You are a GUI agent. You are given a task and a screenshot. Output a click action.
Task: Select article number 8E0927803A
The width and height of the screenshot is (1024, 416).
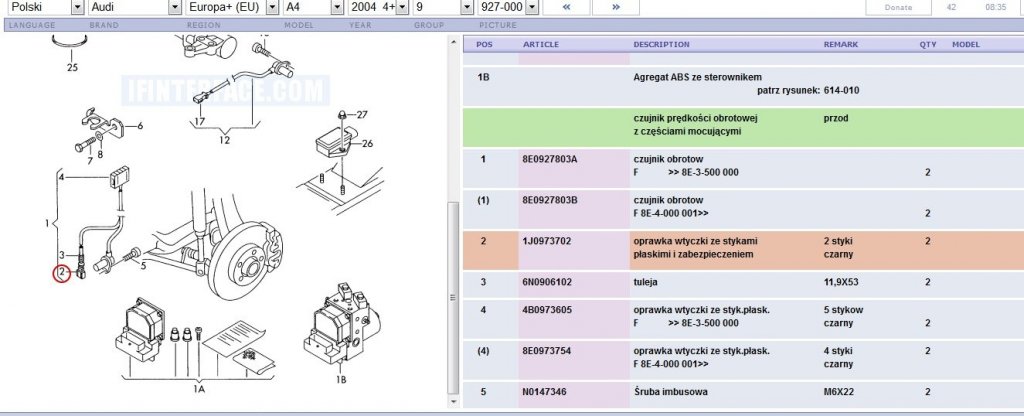coord(550,159)
